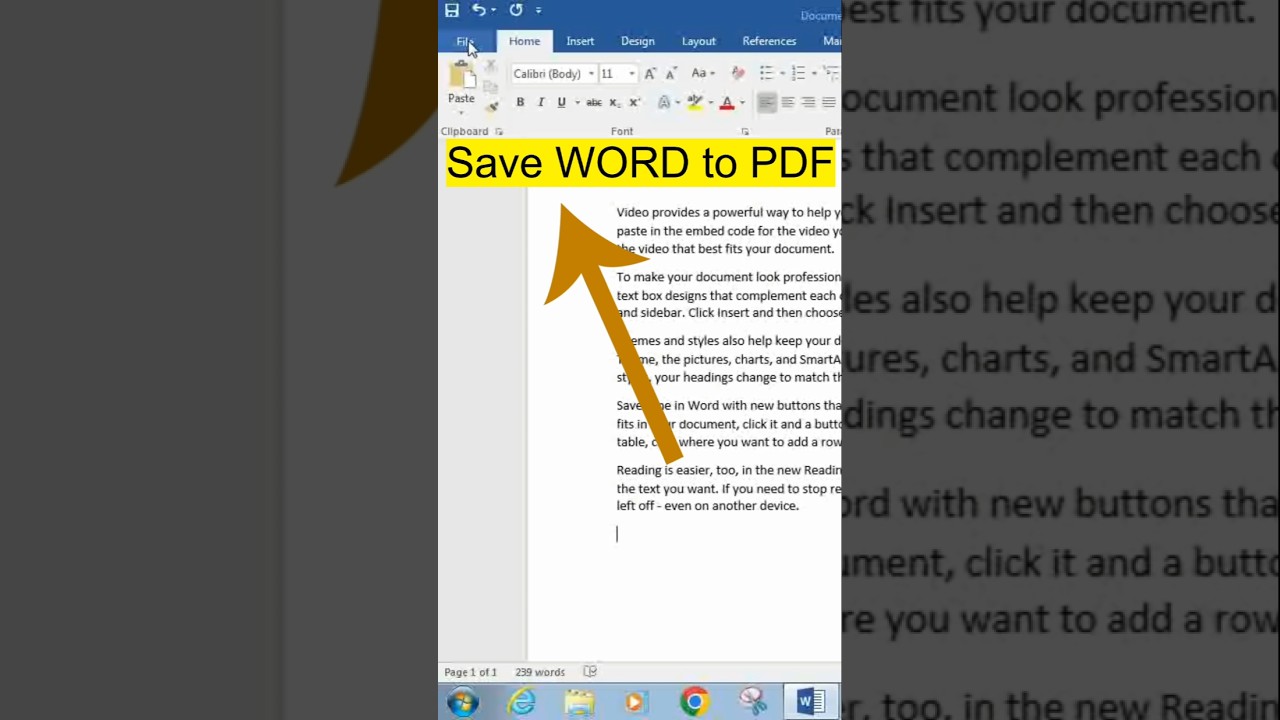1280x720 pixels.
Task: Toggle Align Right paragraph alignment
Action: pos(808,102)
